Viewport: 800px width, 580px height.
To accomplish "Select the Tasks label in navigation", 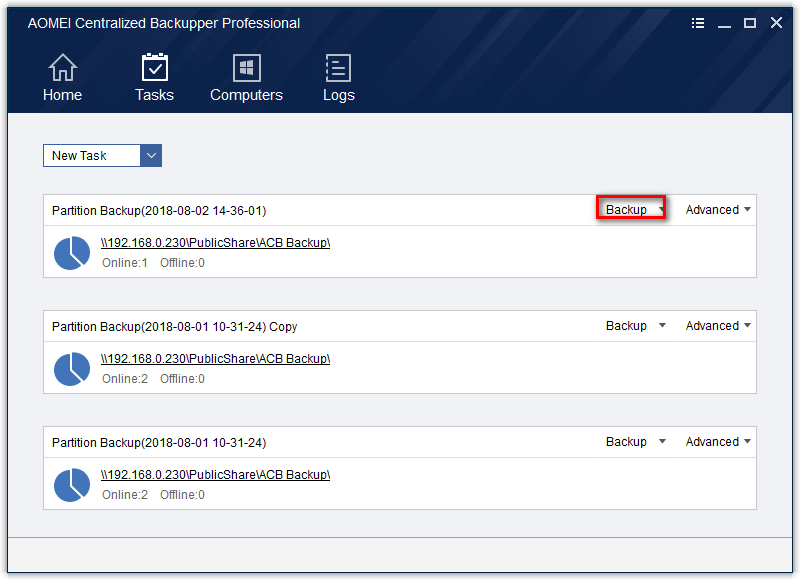I will [x=155, y=95].
